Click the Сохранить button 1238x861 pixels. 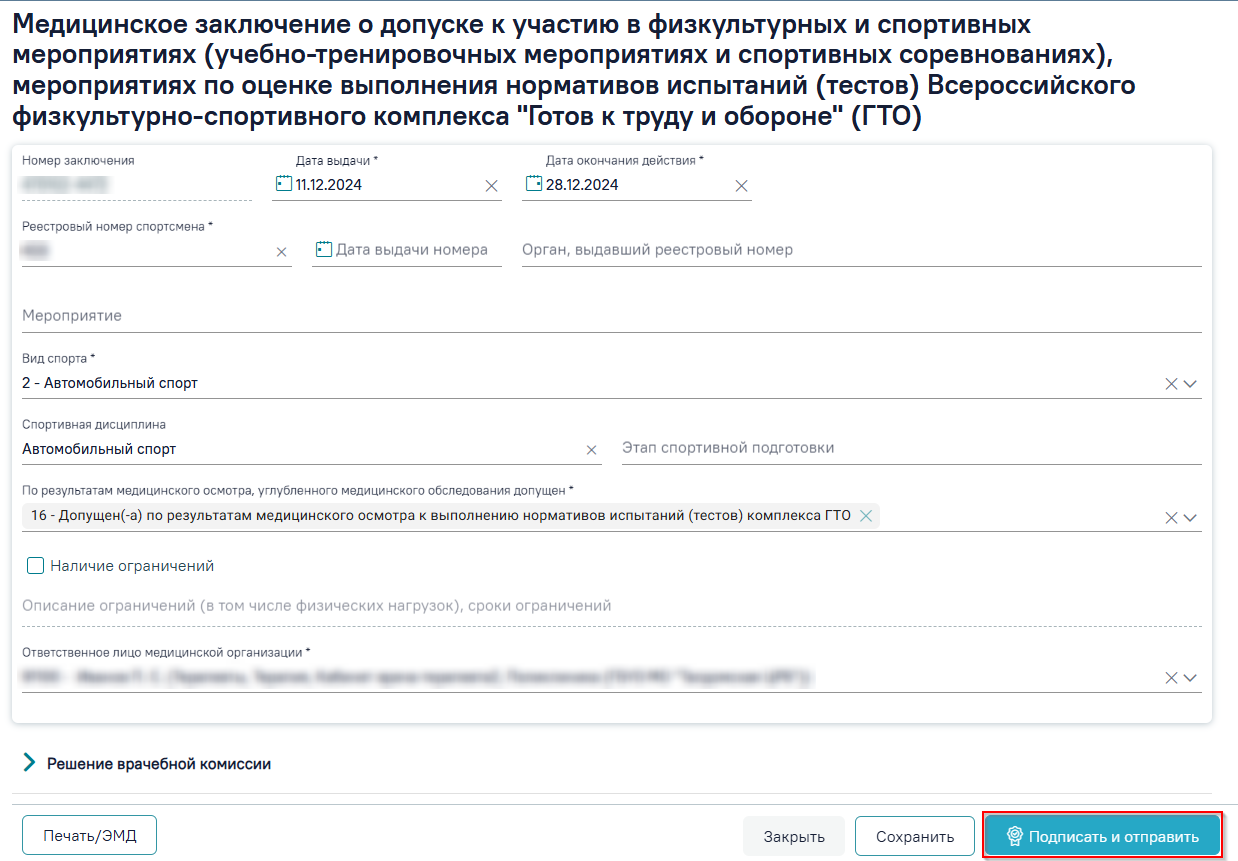click(x=915, y=837)
